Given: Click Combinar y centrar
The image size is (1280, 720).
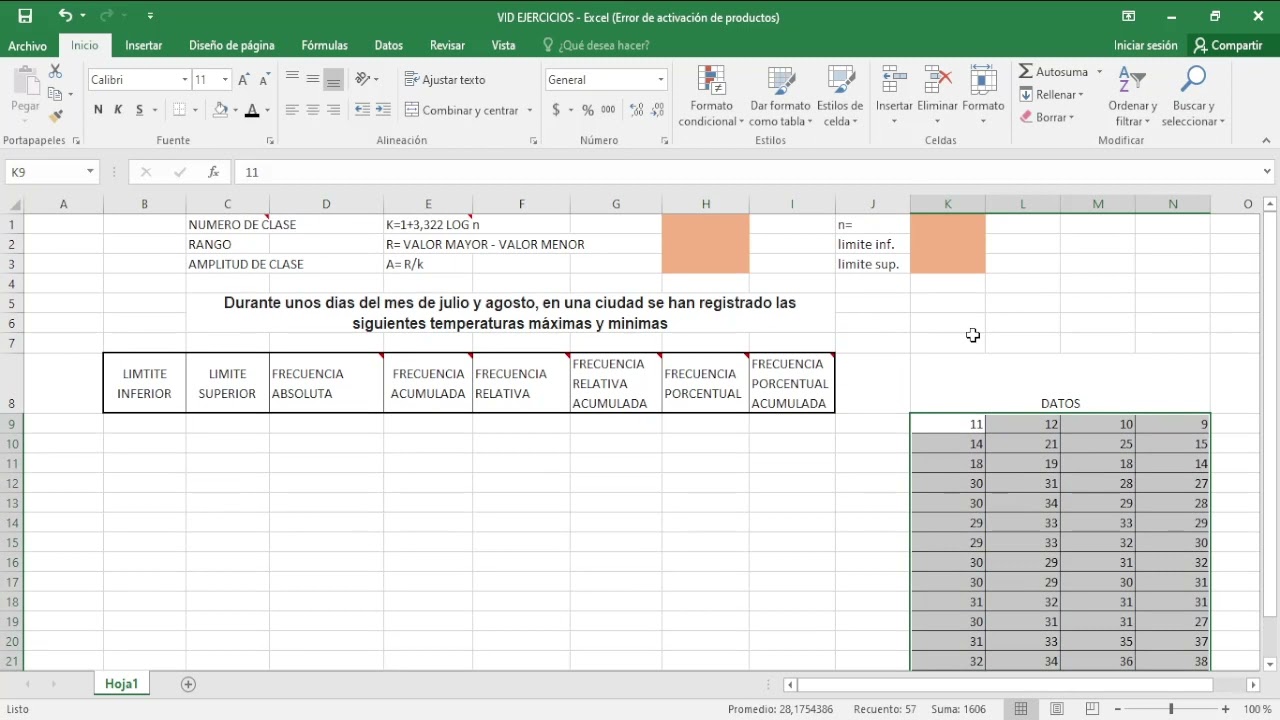Looking at the screenshot, I should pyautogui.click(x=462, y=110).
